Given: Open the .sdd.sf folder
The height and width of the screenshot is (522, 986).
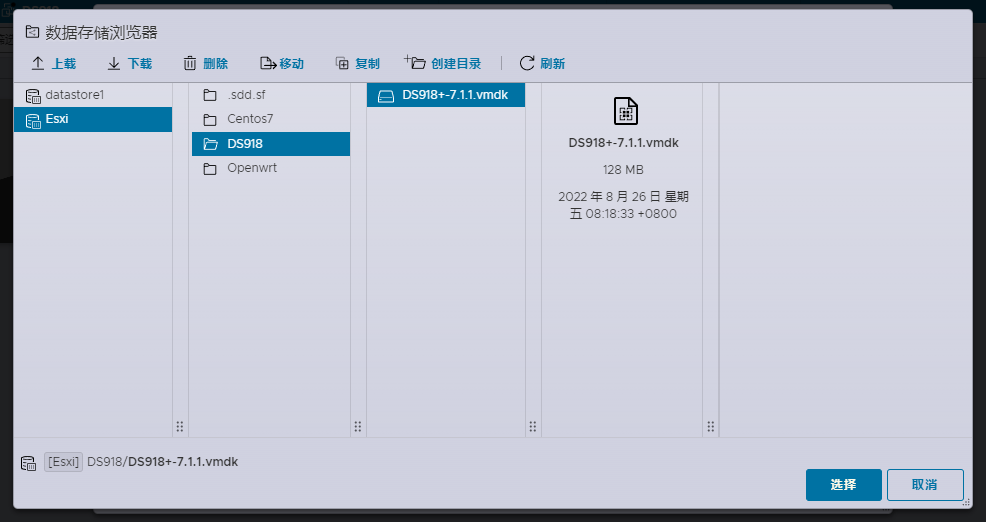Looking at the screenshot, I should click(x=246, y=95).
